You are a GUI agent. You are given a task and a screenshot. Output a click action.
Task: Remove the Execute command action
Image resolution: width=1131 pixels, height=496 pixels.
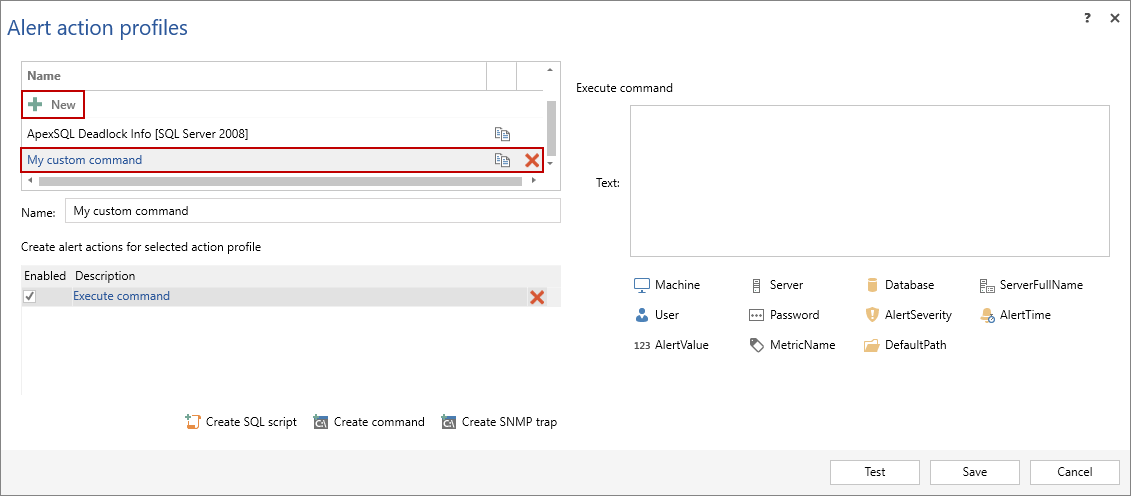(x=537, y=297)
